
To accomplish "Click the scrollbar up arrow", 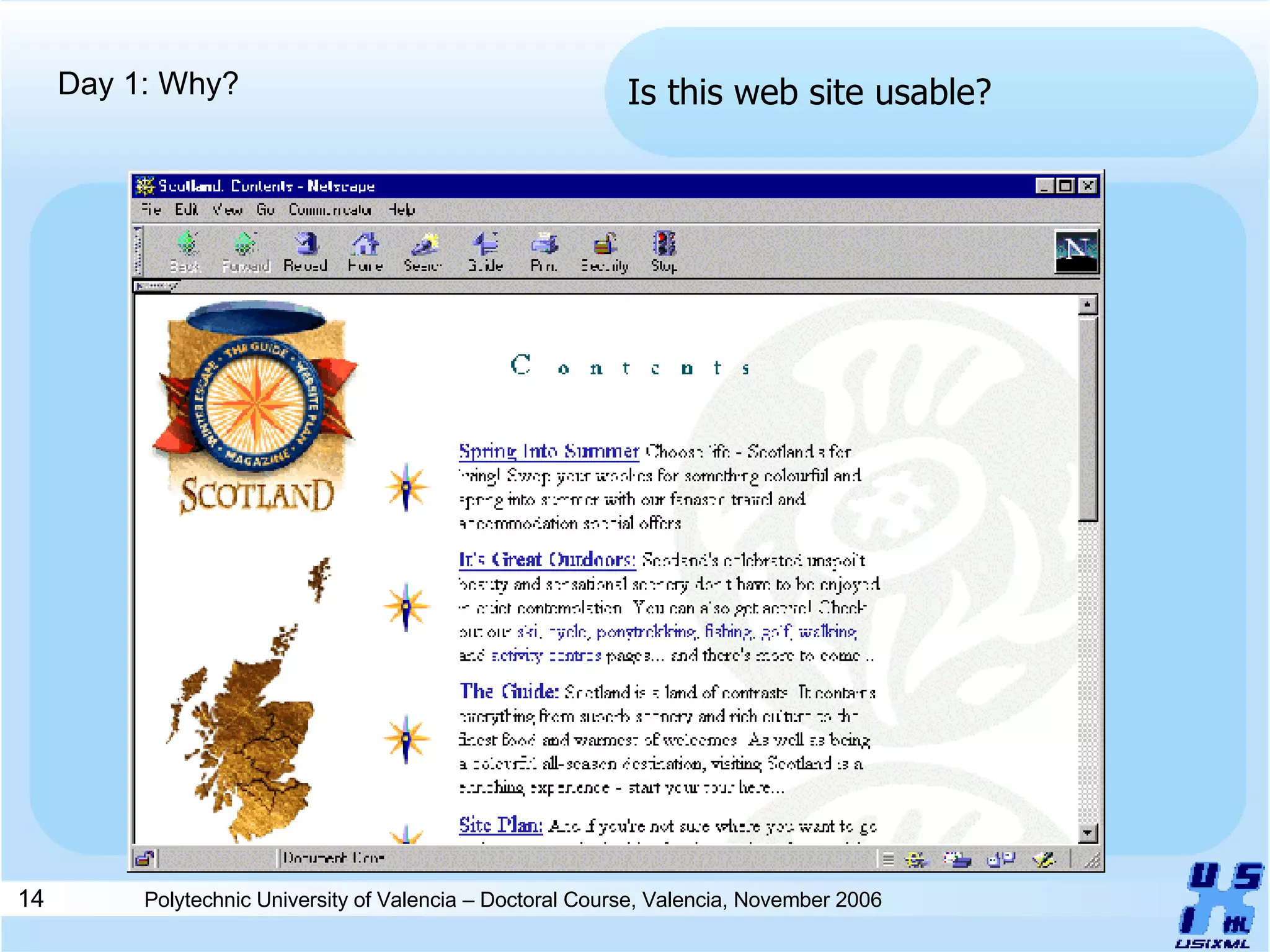I will tap(1087, 305).
